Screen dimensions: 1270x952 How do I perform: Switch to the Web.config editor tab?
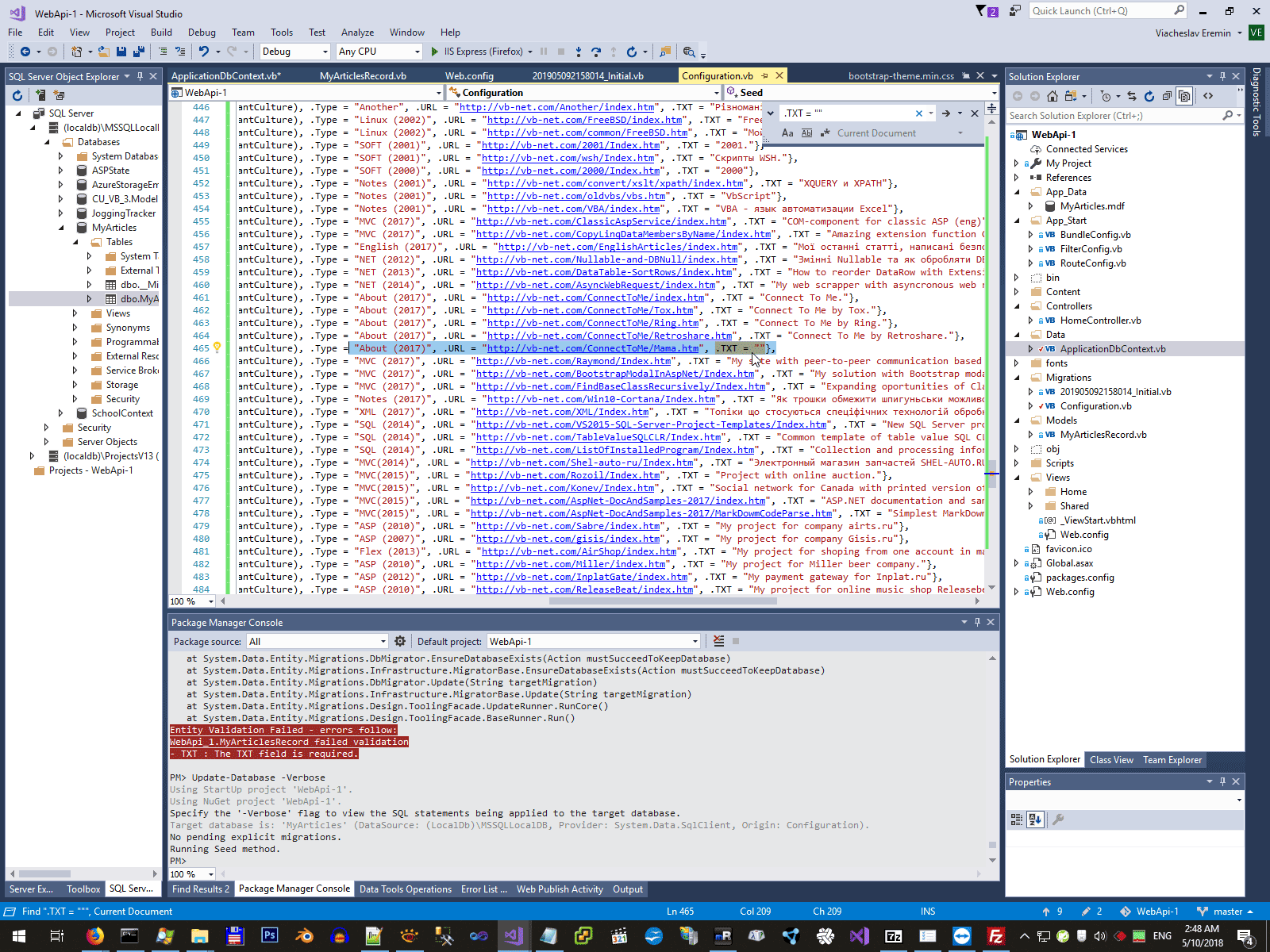pyautogui.click(x=469, y=76)
